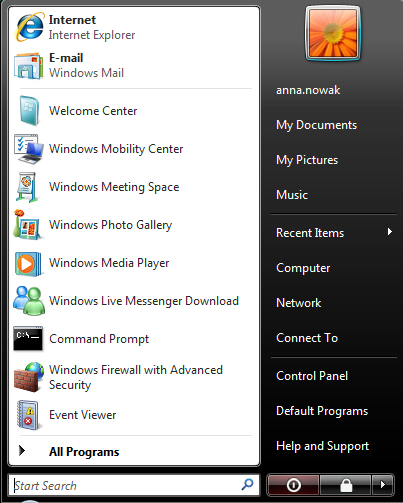Click the 'Command Prompt' text
The image size is (403, 503).
99,339
